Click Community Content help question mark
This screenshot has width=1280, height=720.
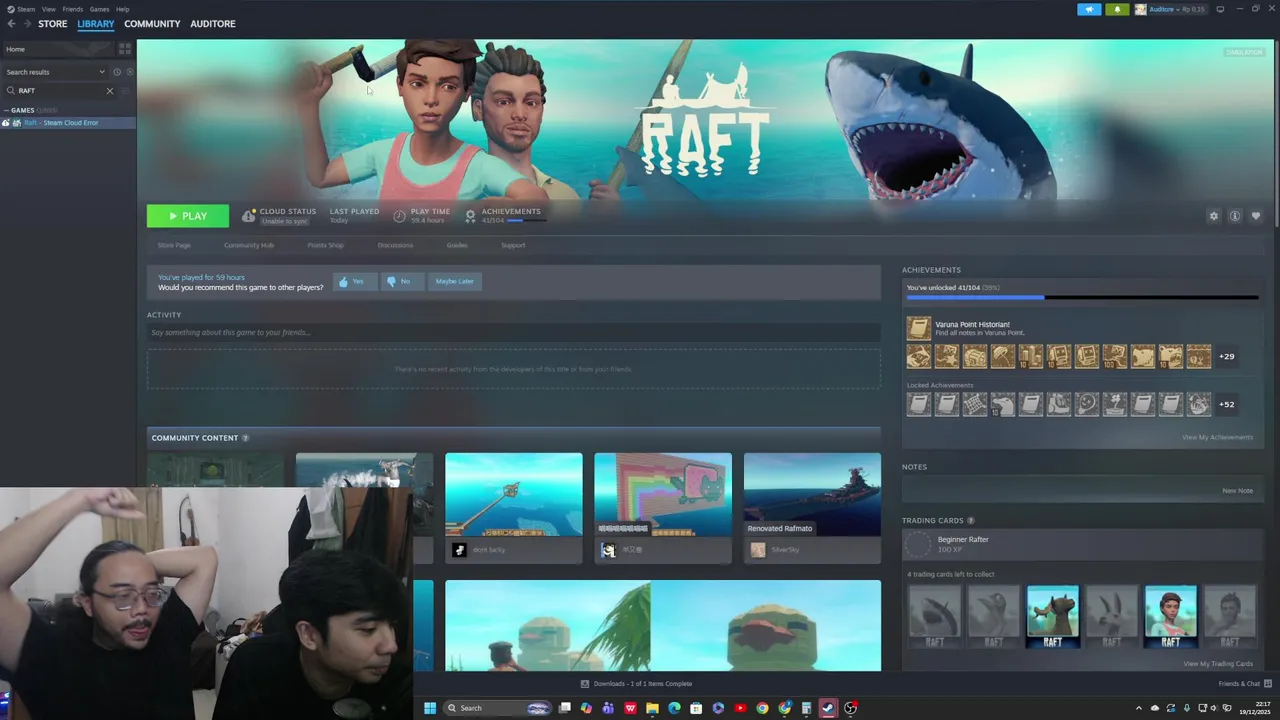245,438
